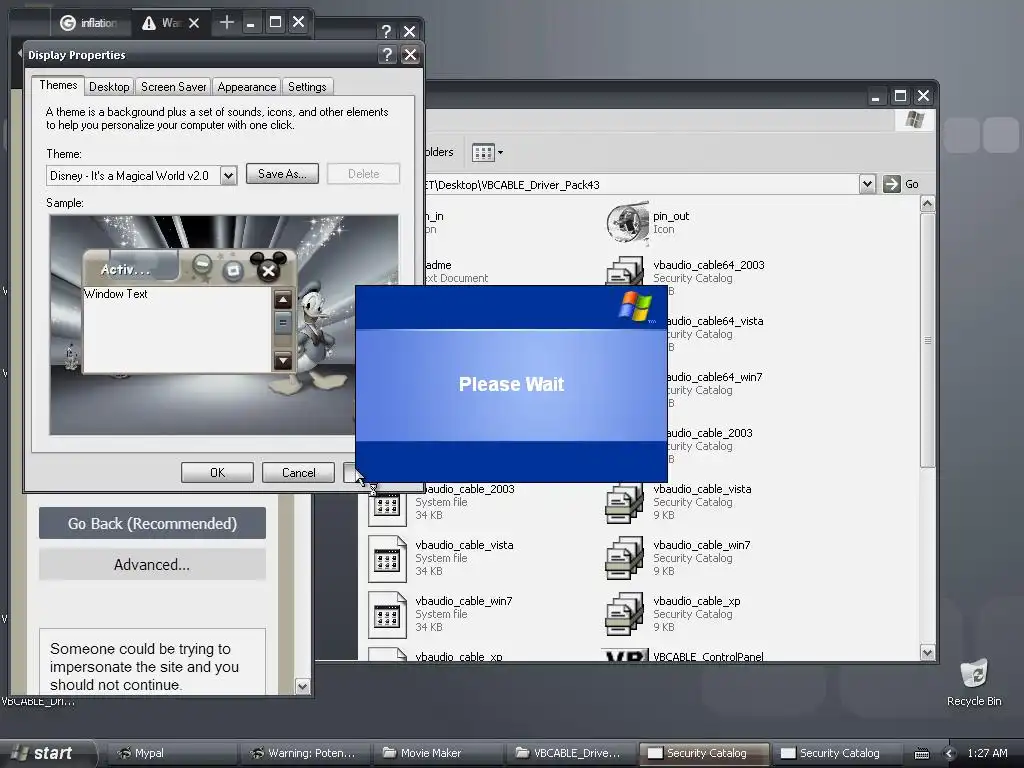Click Go Back (Recommended) button
This screenshot has height=768, width=1024.
(x=152, y=523)
